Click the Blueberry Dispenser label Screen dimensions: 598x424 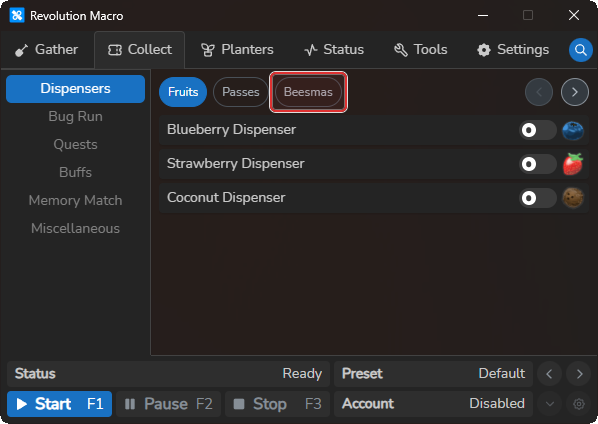pyautogui.click(x=231, y=130)
